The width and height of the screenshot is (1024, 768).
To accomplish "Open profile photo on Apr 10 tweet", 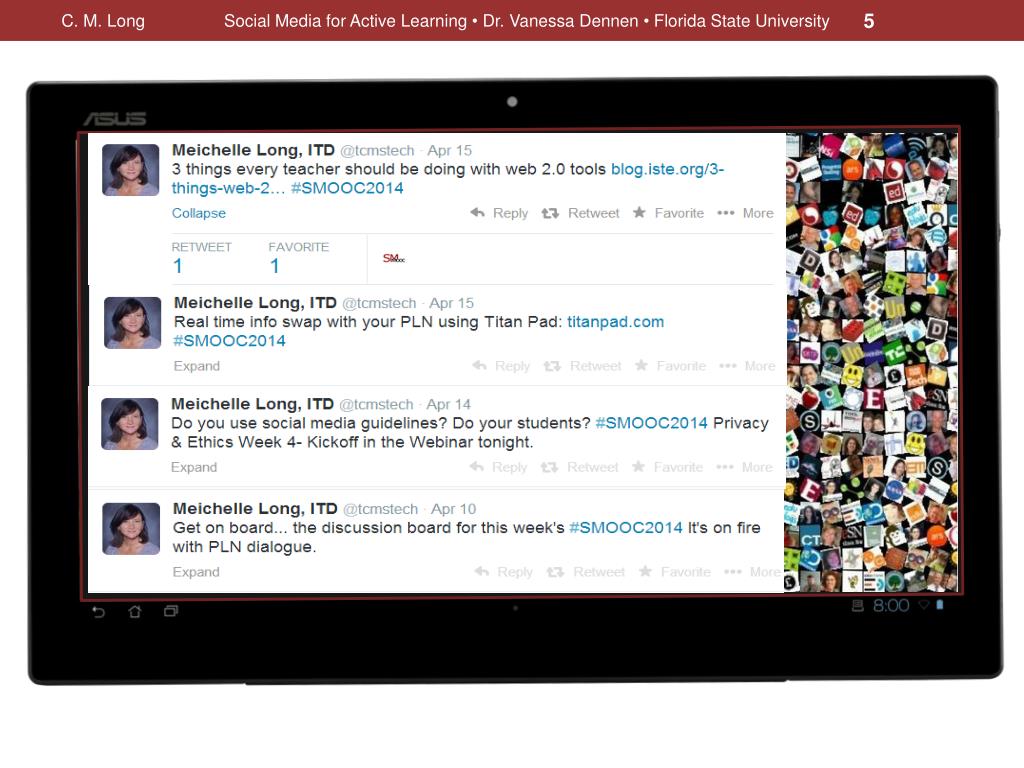I will [131, 528].
